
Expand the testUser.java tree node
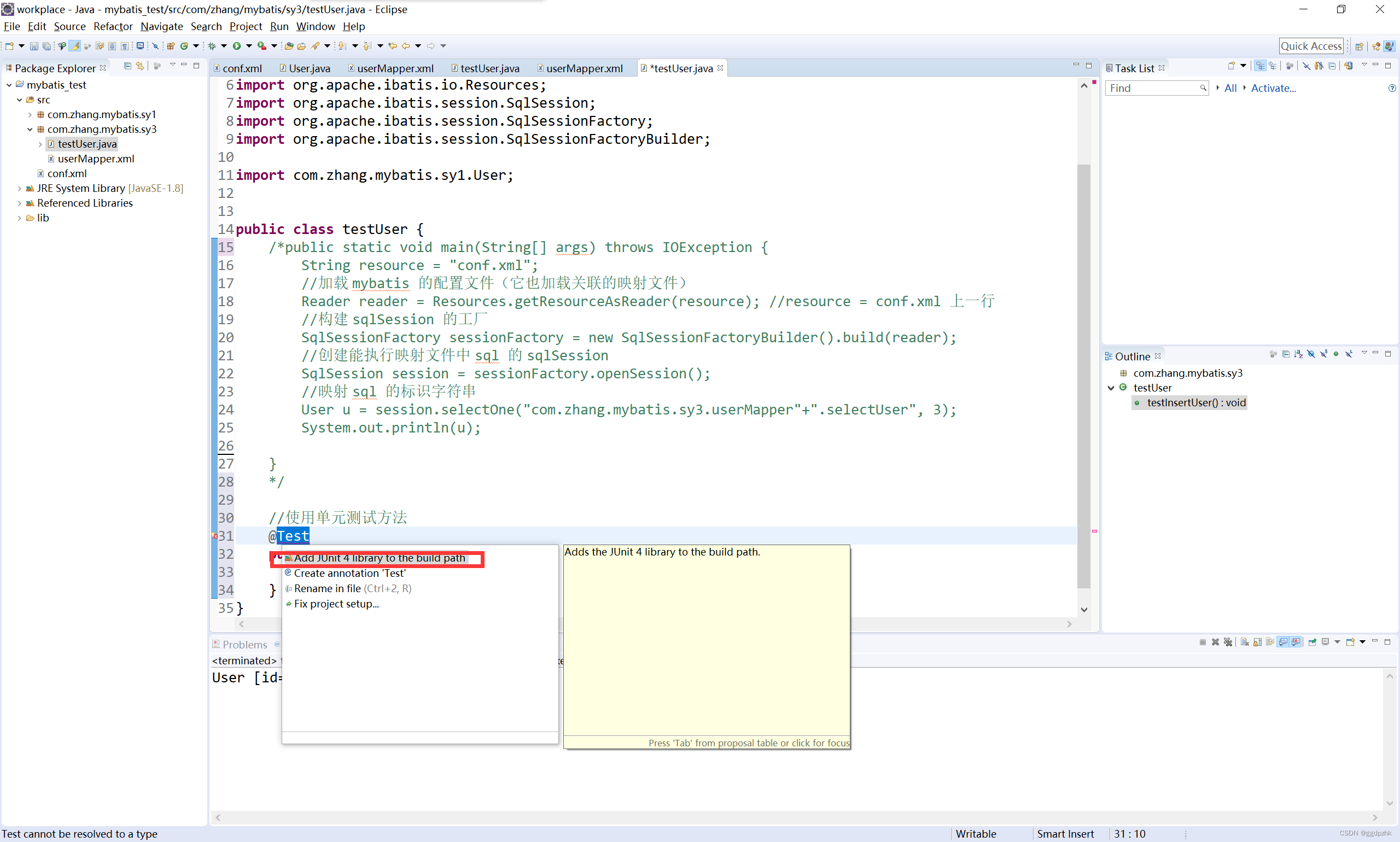point(40,144)
